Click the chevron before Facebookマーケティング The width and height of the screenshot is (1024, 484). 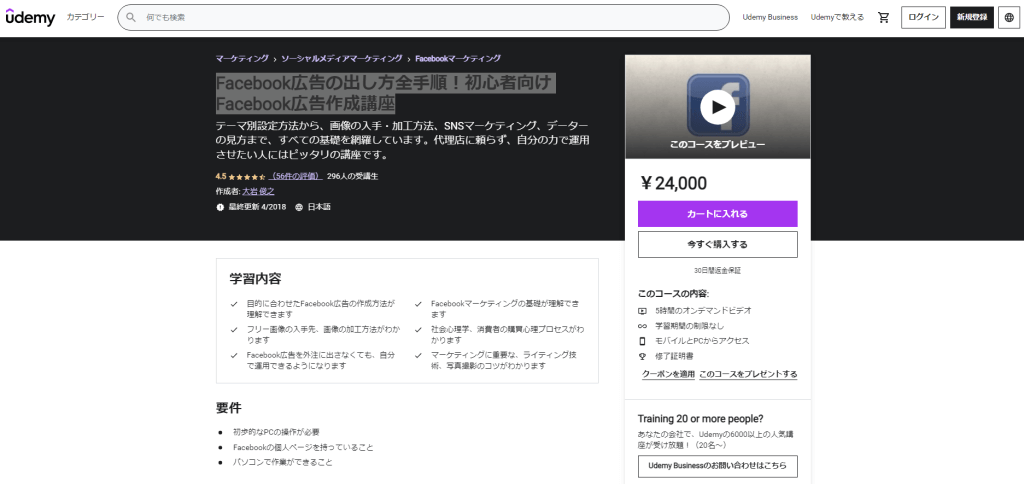click(x=409, y=59)
